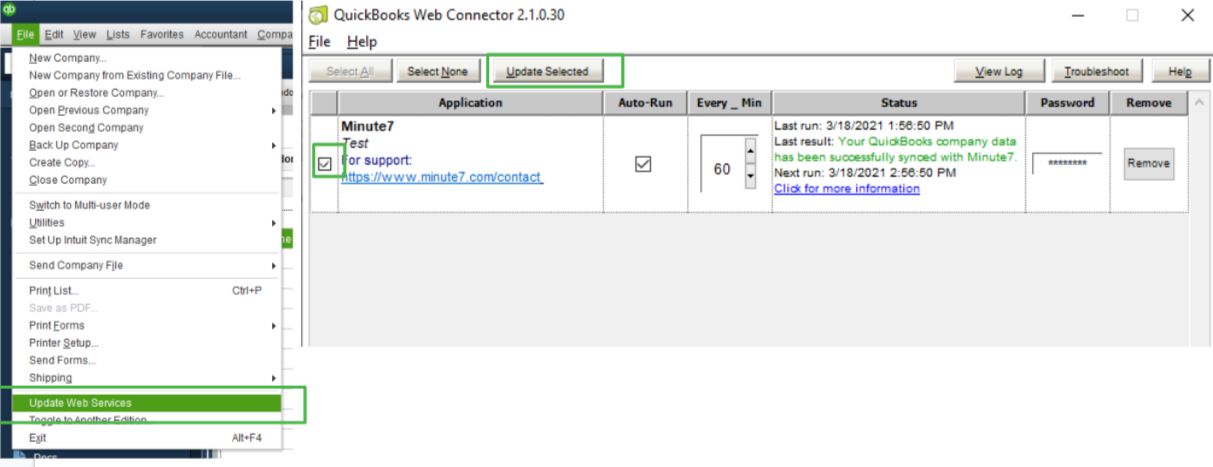The height and width of the screenshot is (467, 1213).
Task: Toggle the Minute7 selection checkbox
Action: point(325,164)
